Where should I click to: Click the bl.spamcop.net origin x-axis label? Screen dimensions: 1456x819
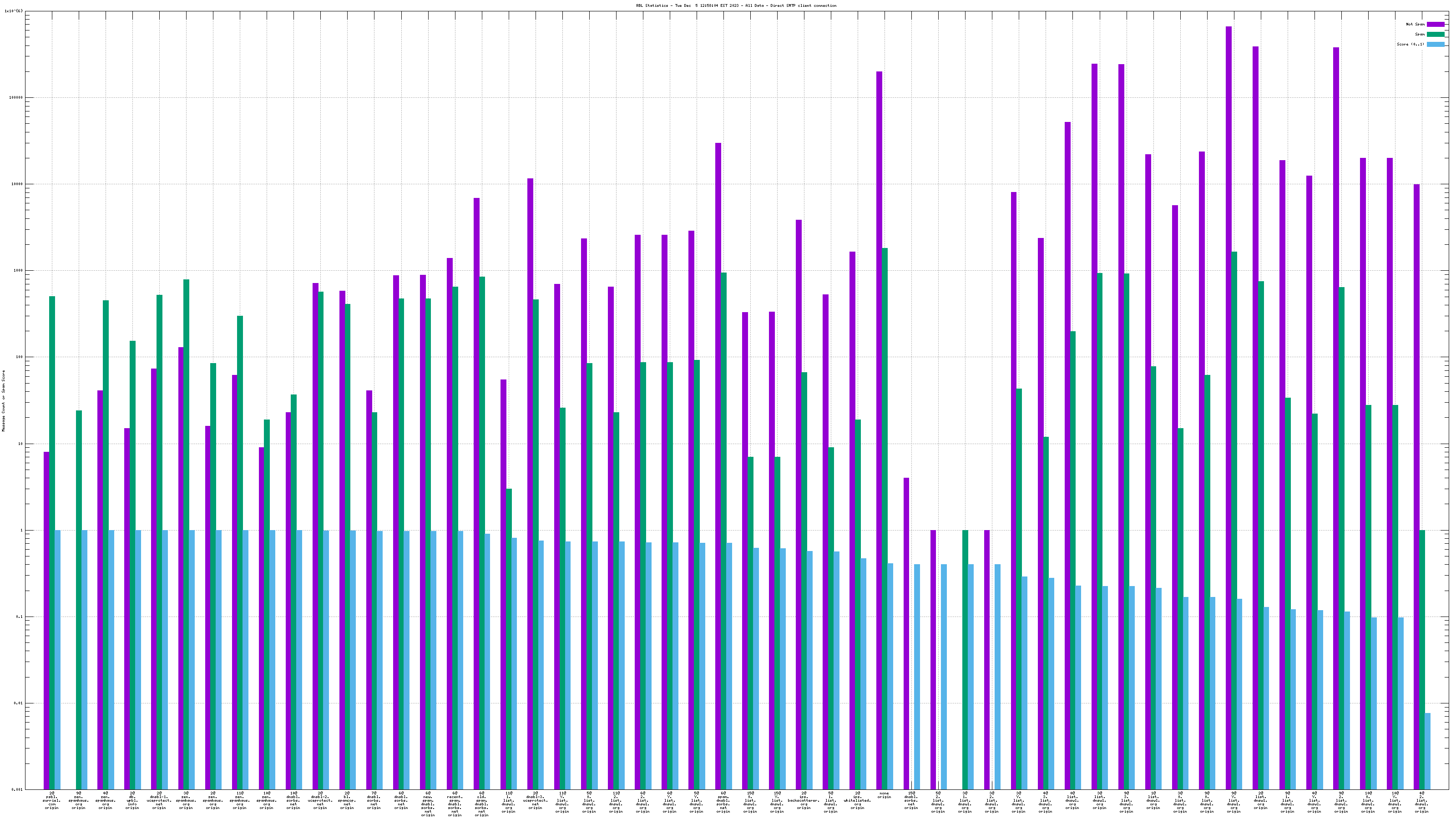click(347, 800)
